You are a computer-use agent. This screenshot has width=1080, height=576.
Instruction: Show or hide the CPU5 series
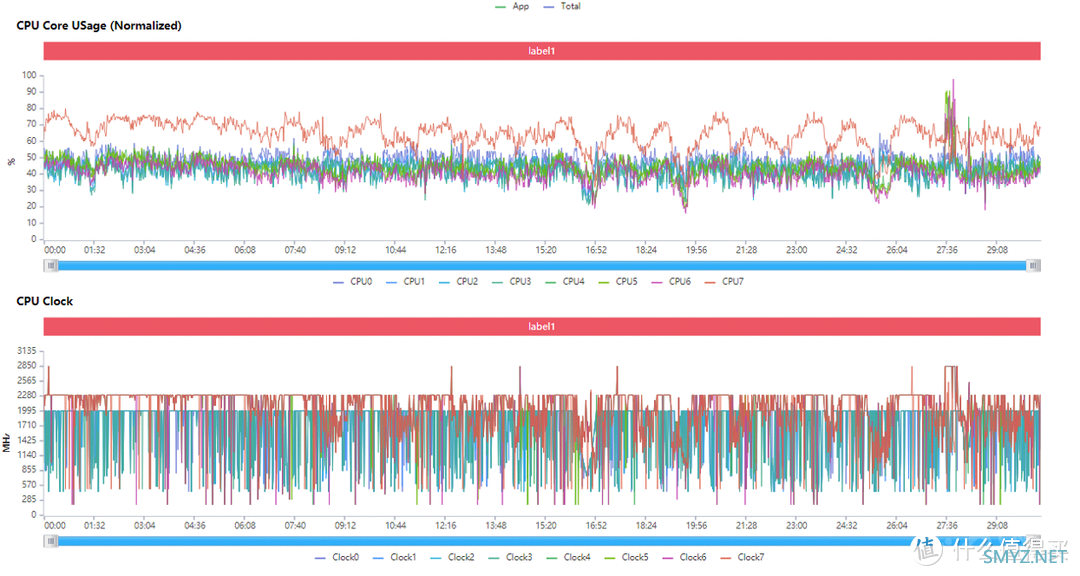[618, 282]
